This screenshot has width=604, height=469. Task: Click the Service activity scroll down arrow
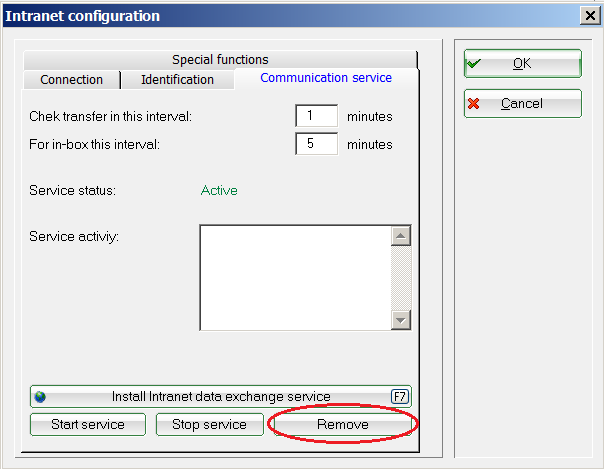pos(401,320)
